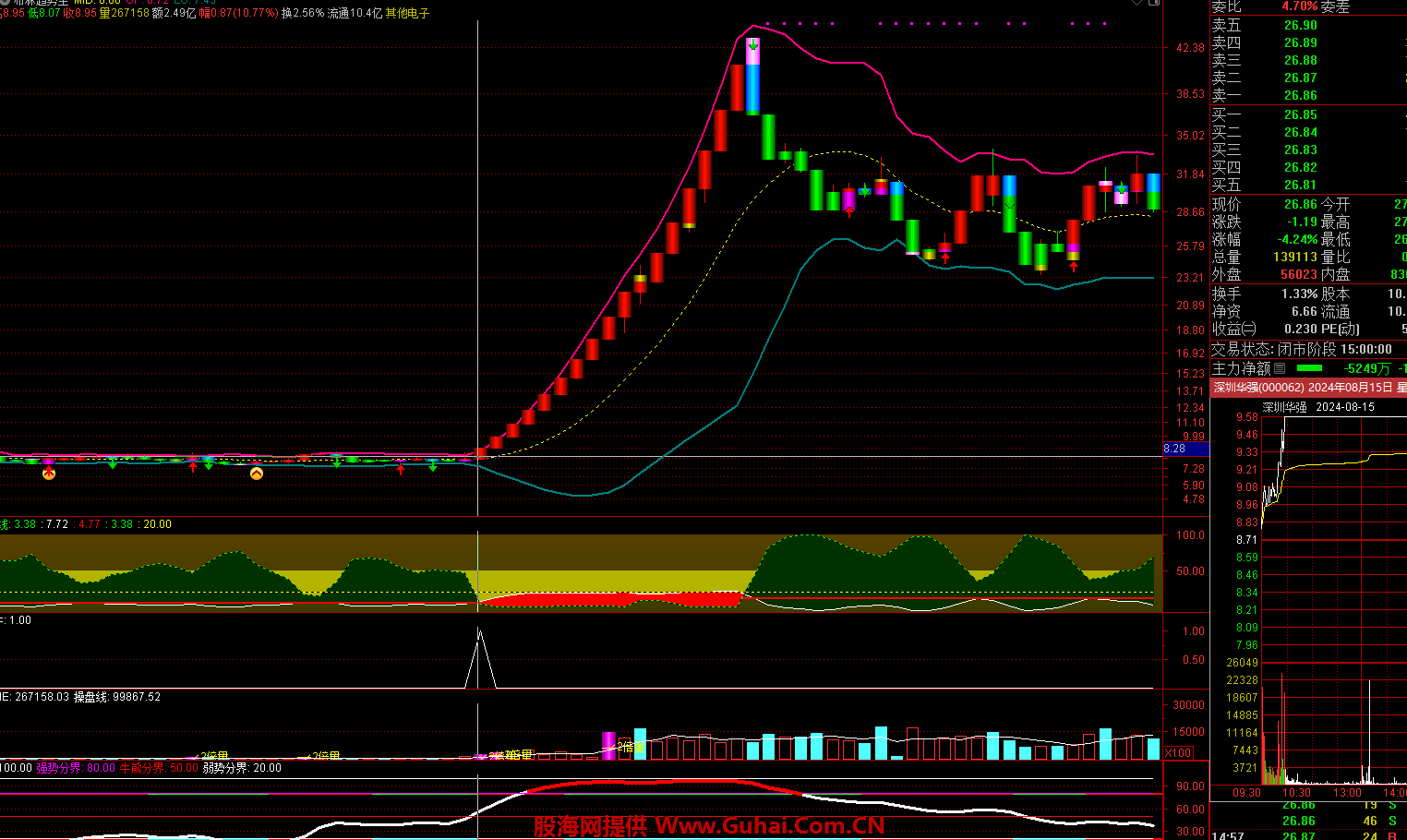Click the green down arrow on the peak candle

click(x=753, y=44)
